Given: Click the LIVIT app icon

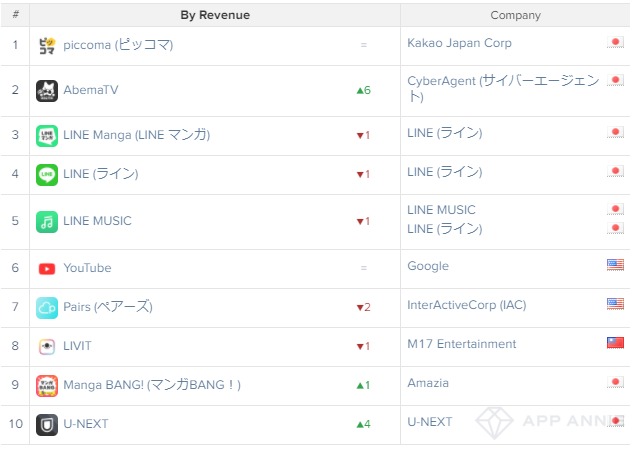Looking at the screenshot, I should [46, 346].
